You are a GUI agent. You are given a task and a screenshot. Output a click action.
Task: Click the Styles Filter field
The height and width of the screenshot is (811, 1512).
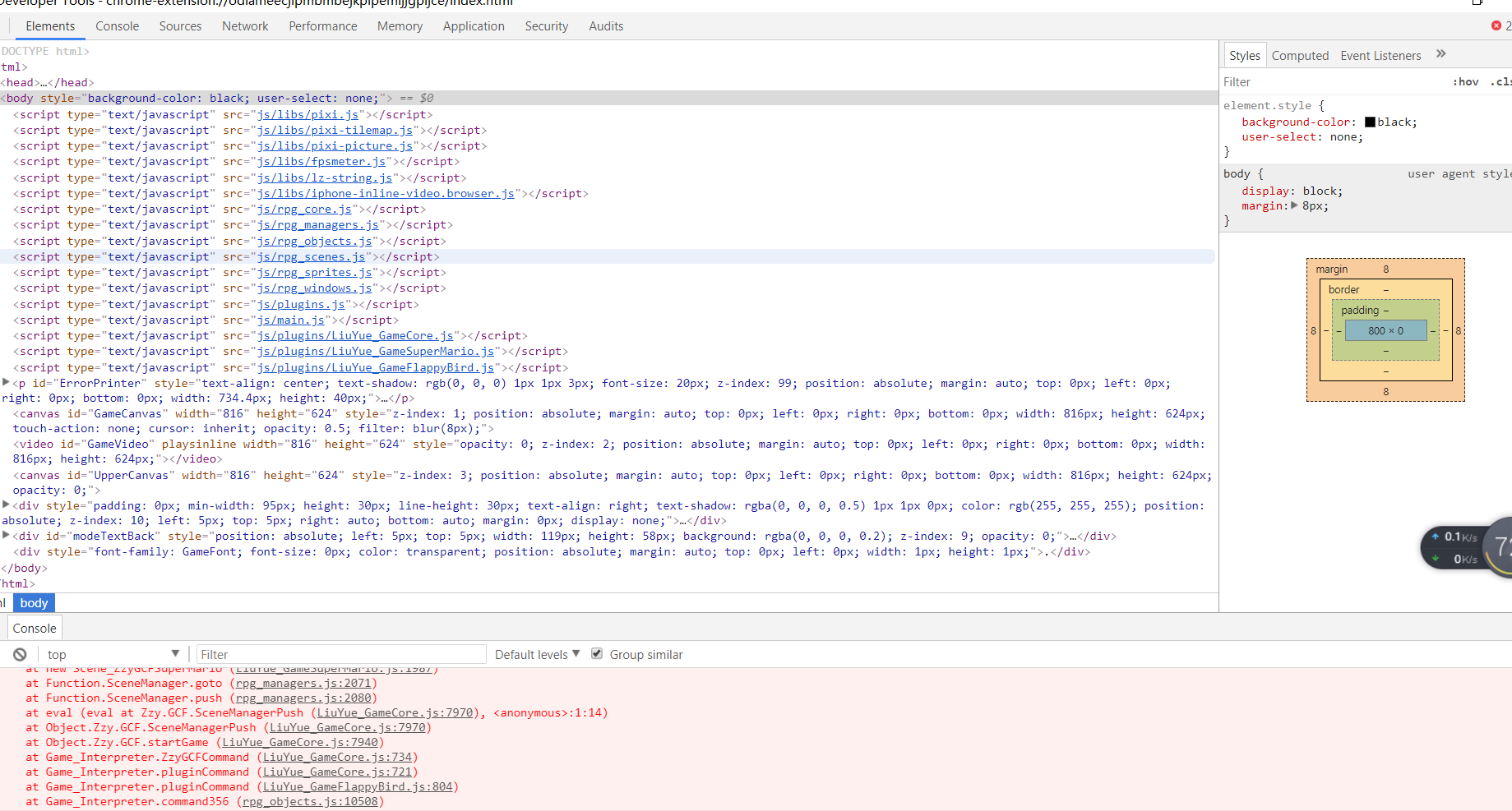pyautogui.click(x=1332, y=81)
